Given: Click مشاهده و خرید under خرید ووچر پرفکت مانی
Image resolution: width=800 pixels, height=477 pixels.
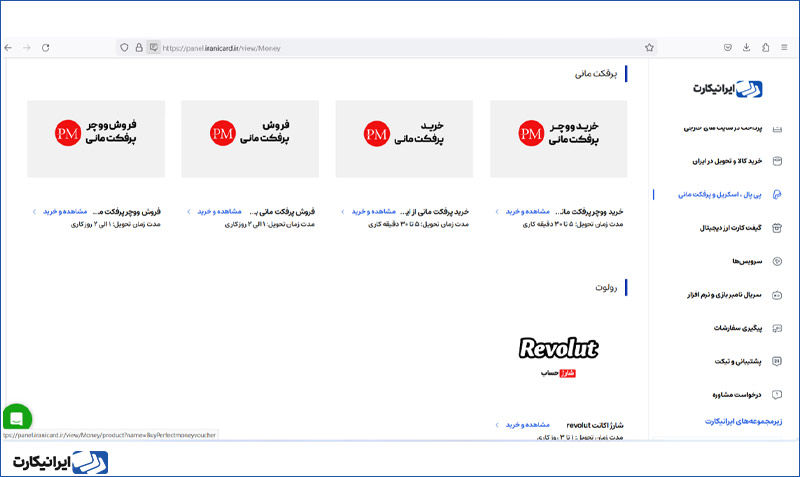Looking at the screenshot, I should click(x=528, y=211).
